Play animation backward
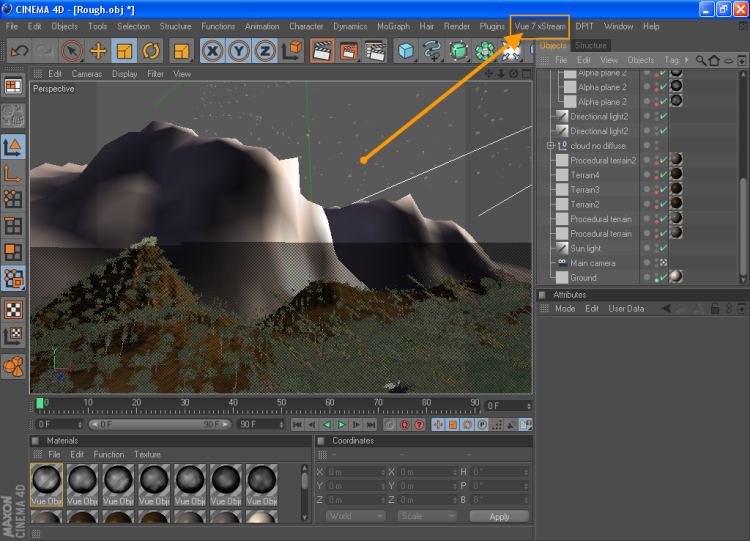Viewport: 750px width, 541px height. (x=327, y=425)
